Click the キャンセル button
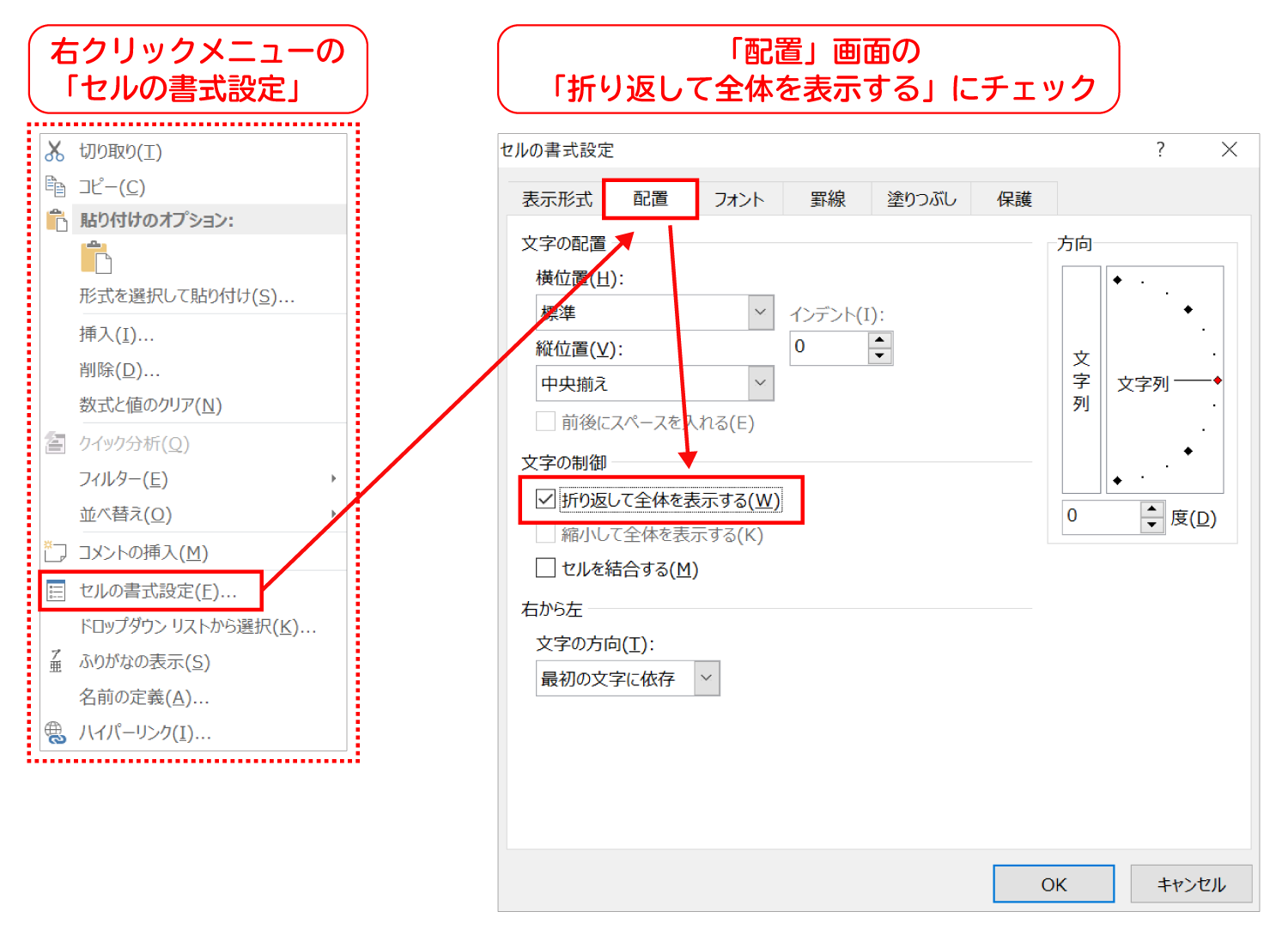This screenshot has height=936, width=1288. click(1191, 884)
